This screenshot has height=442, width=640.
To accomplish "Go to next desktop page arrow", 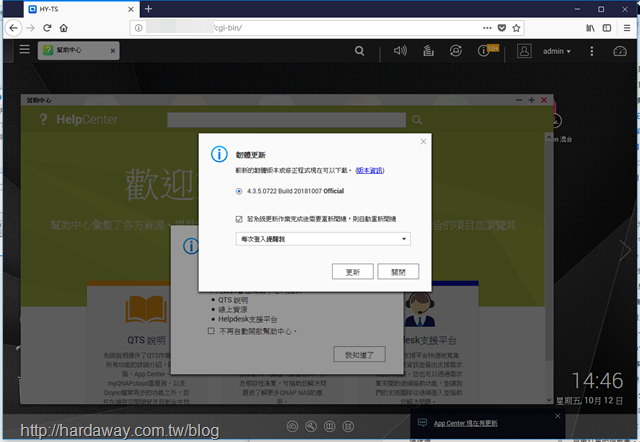I will (x=624, y=250).
